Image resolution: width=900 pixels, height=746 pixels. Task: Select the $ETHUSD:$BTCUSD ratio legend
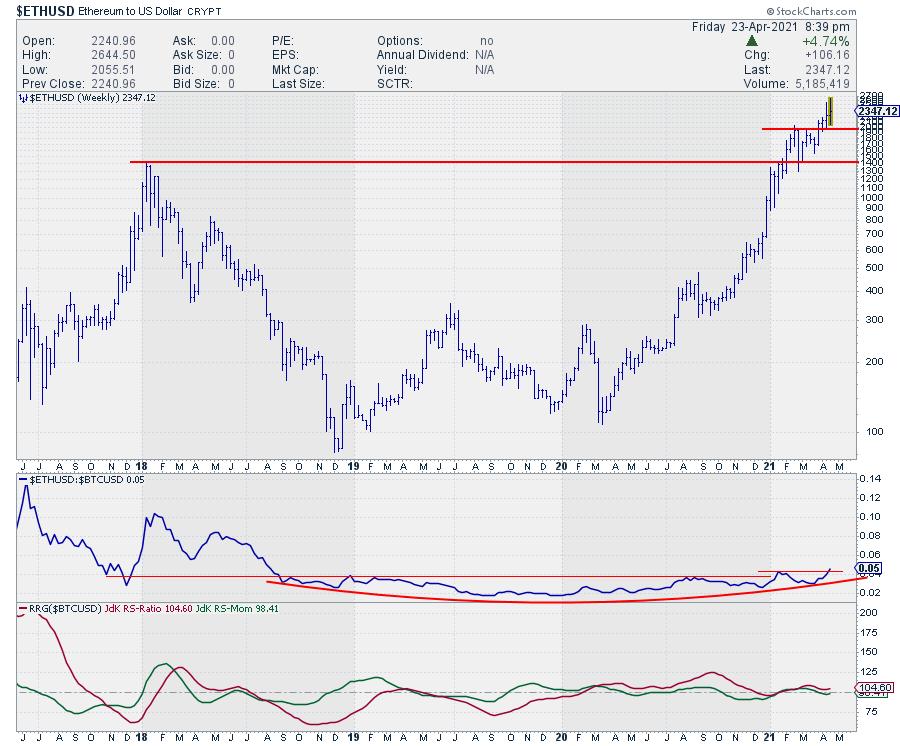tap(78, 481)
